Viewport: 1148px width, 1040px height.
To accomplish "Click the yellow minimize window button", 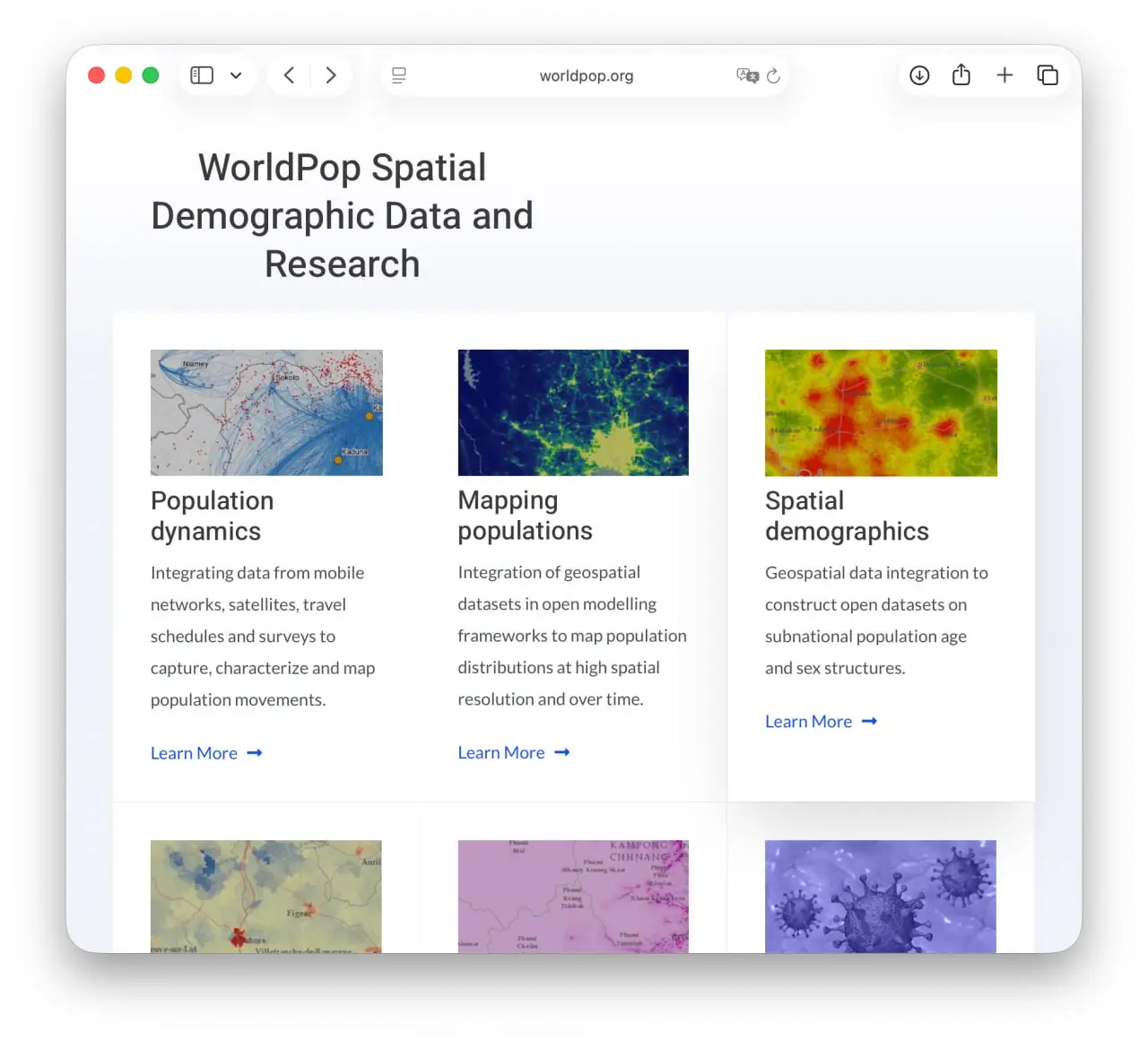I will pyautogui.click(x=124, y=75).
